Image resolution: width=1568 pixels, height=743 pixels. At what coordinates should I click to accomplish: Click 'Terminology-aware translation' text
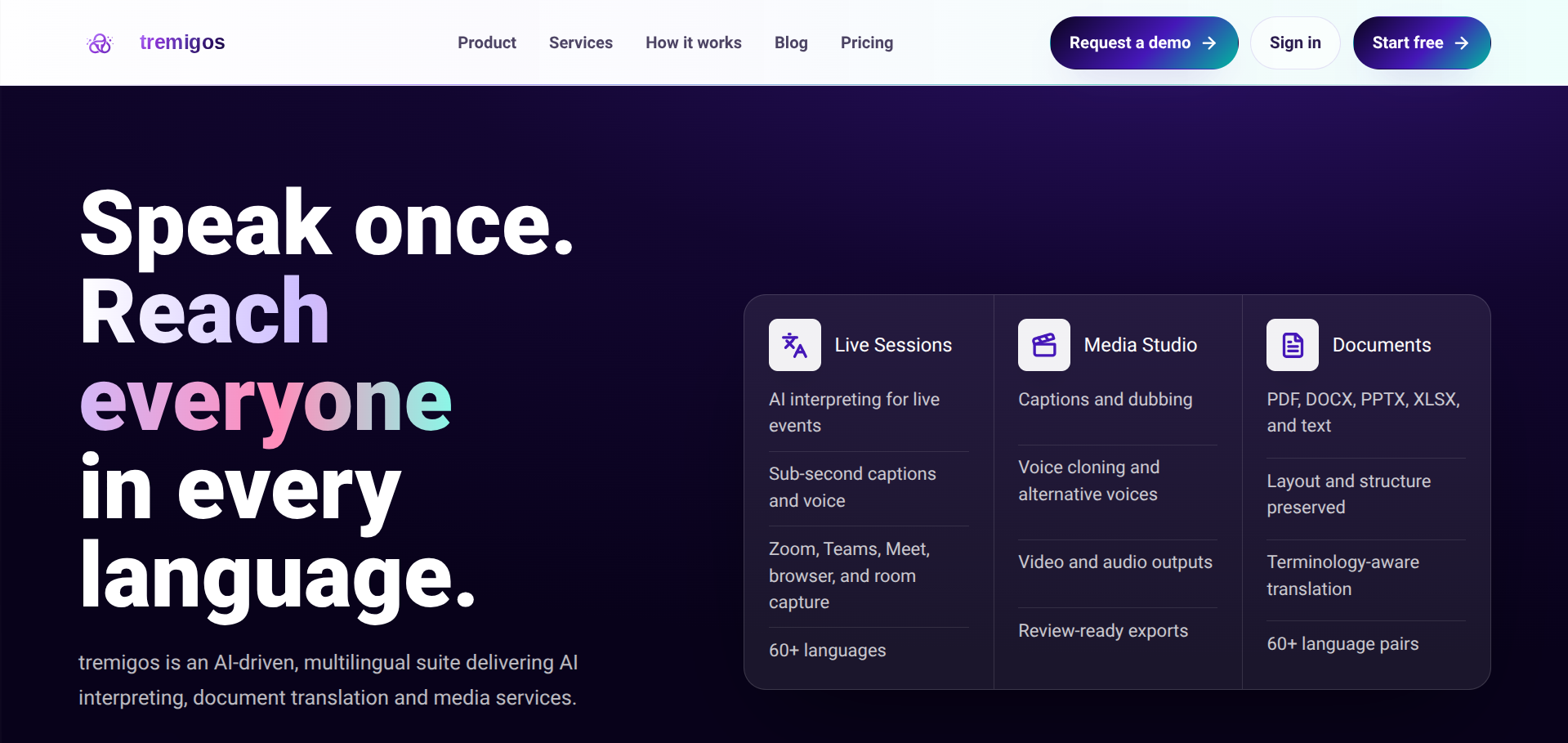click(x=1342, y=575)
